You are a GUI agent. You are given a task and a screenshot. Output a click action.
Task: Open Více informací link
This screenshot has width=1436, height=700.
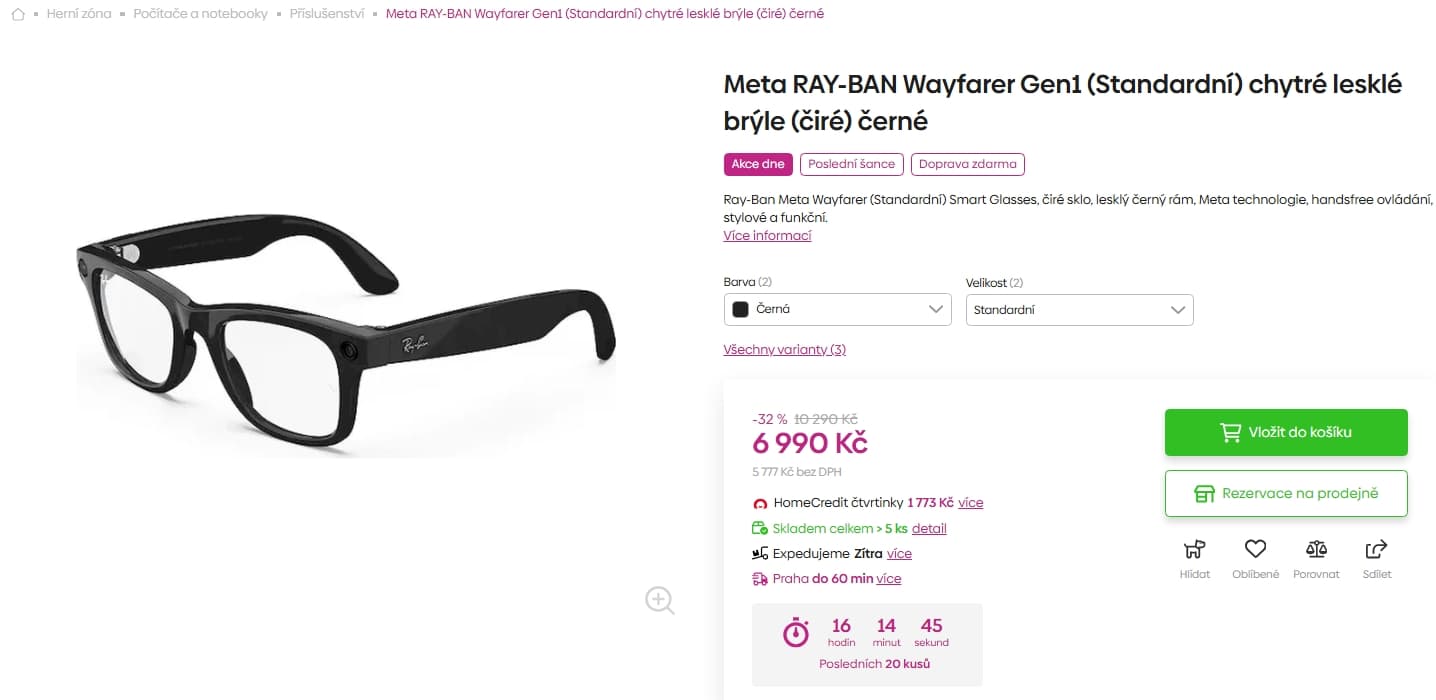767,235
